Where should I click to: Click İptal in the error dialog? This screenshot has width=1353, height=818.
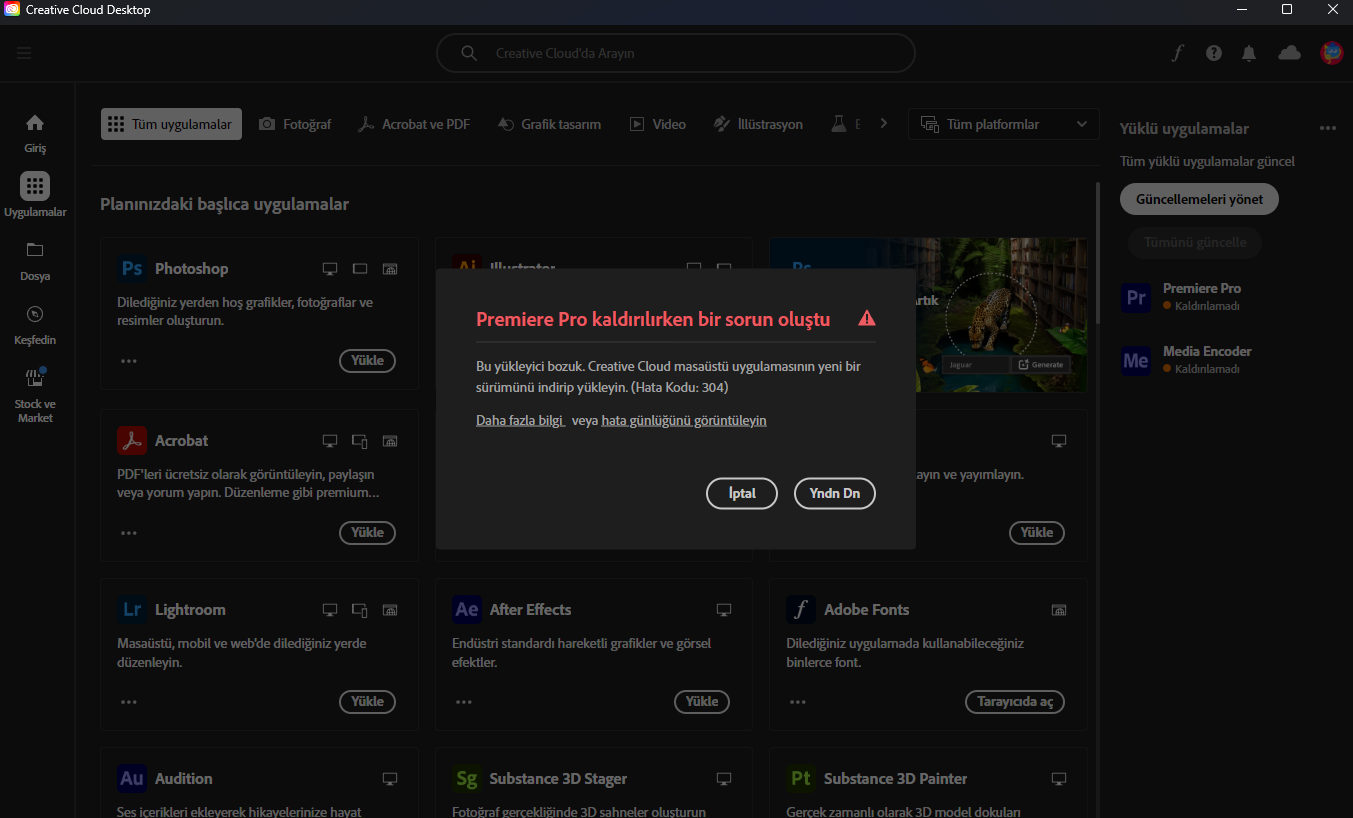coord(741,494)
